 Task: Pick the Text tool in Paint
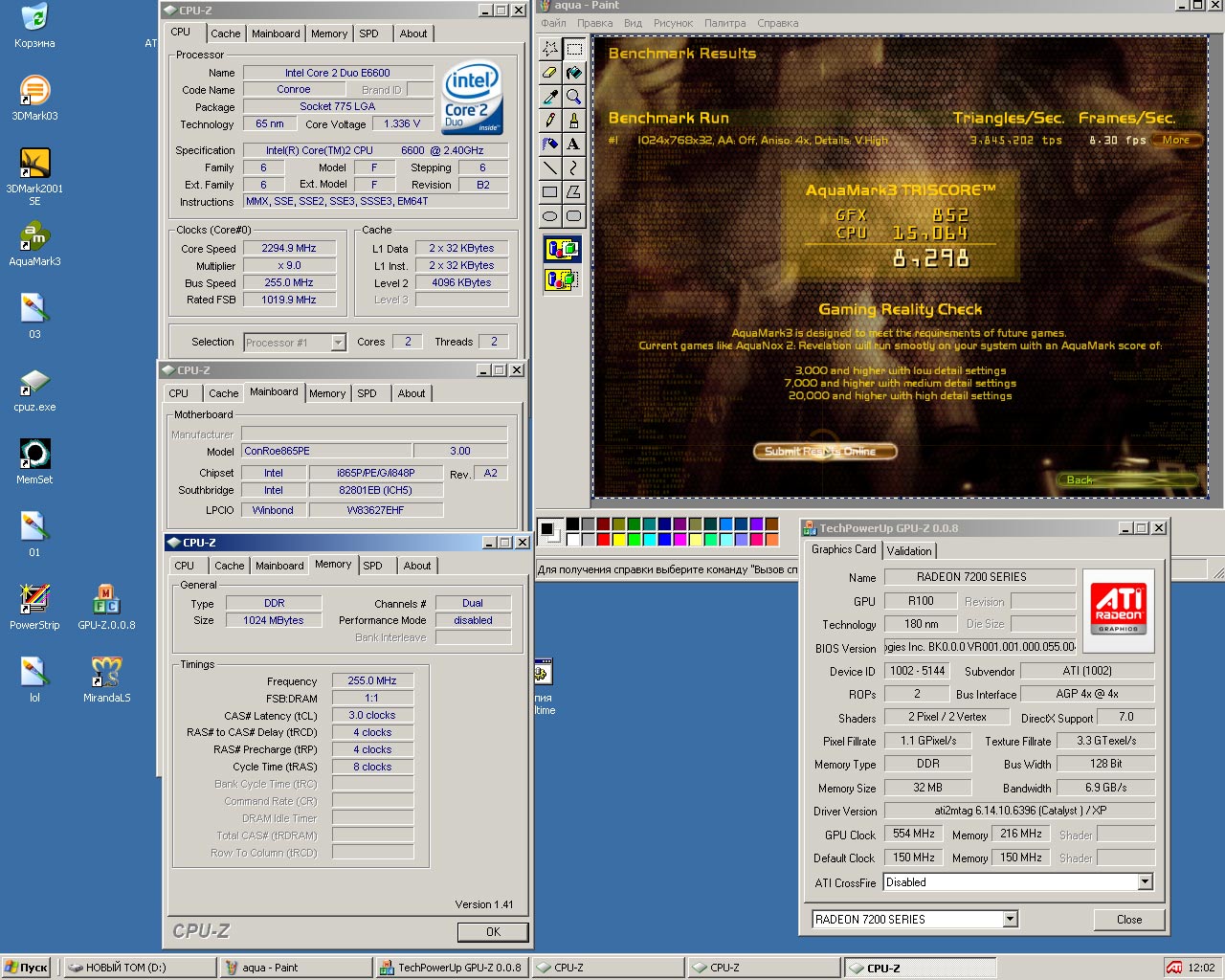click(574, 144)
